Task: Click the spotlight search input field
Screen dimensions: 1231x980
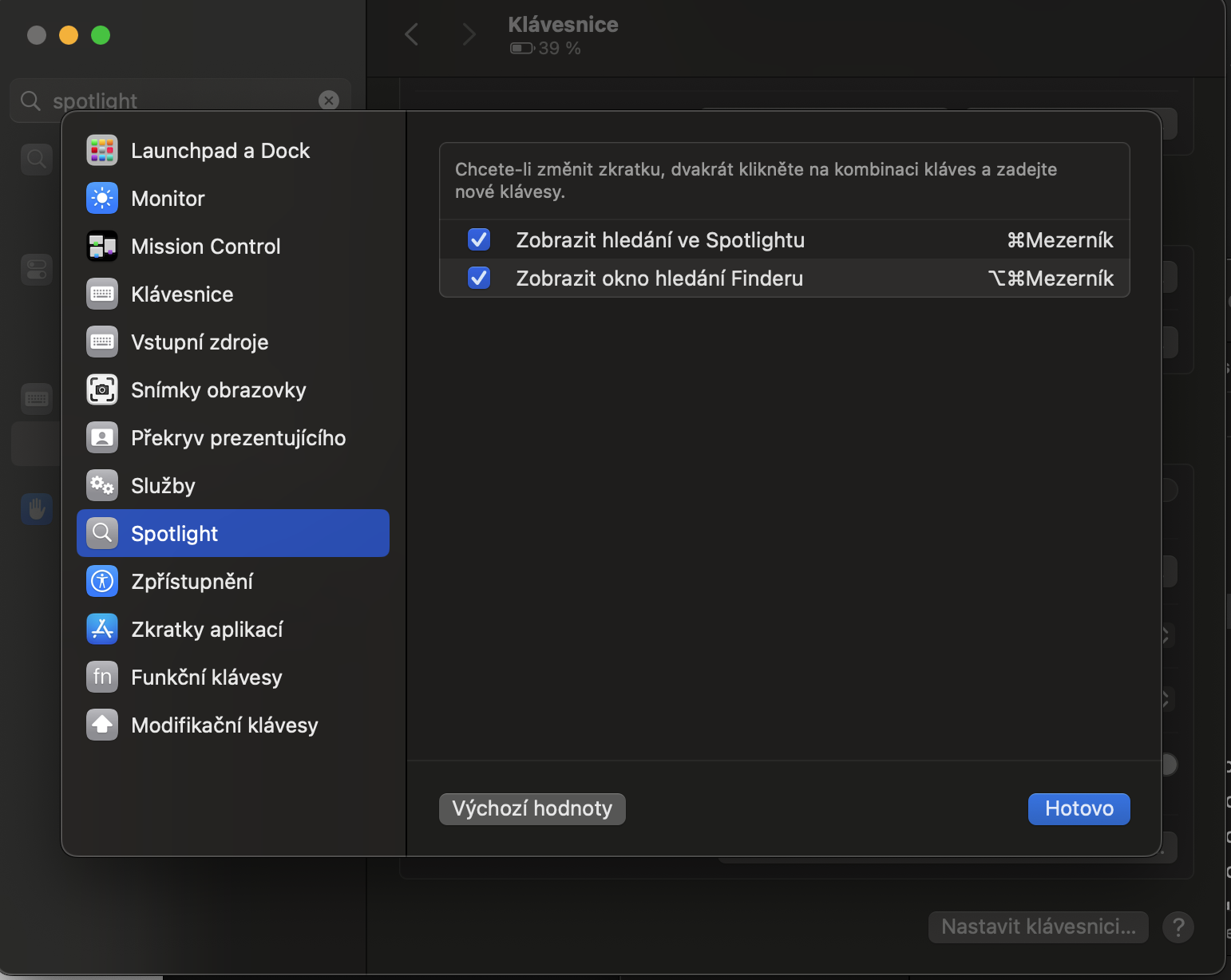Action: [180, 101]
